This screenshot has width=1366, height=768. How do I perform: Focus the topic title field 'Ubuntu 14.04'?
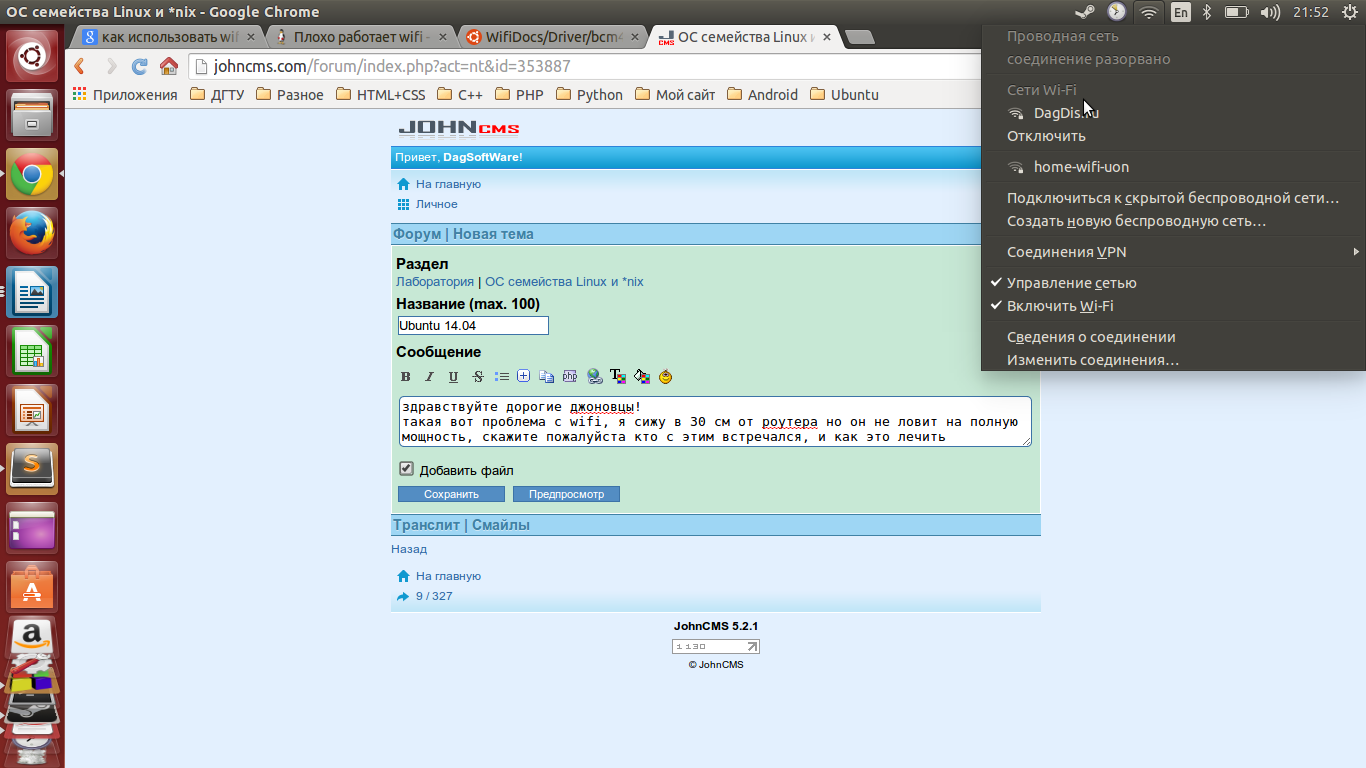tap(473, 326)
